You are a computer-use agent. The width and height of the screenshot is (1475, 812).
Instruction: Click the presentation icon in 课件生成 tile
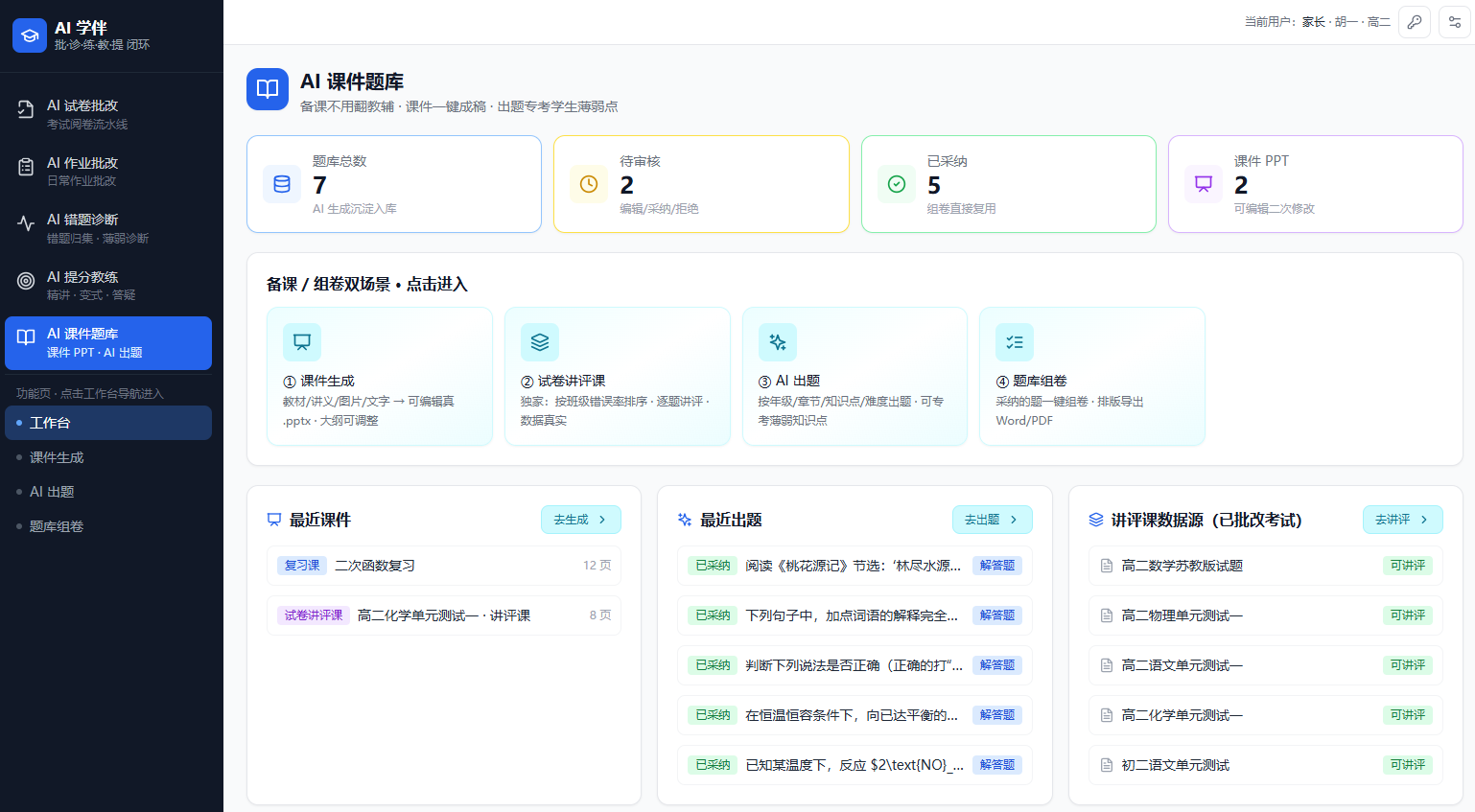(x=302, y=342)
